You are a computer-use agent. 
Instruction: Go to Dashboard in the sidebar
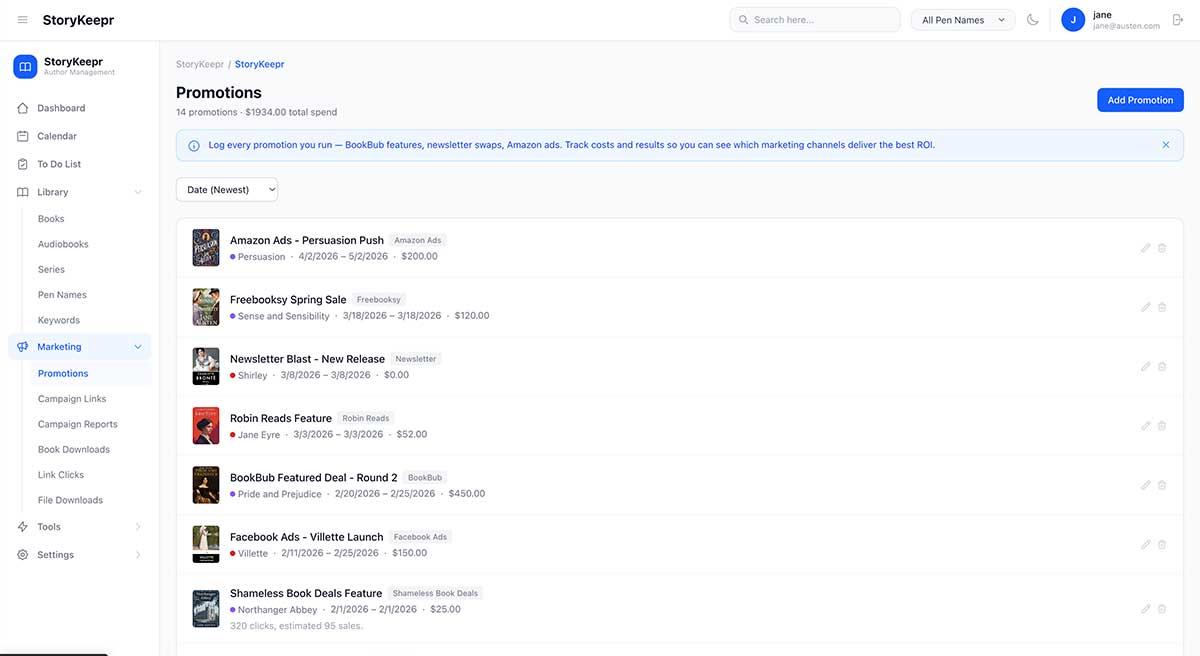tap(61, 108)
